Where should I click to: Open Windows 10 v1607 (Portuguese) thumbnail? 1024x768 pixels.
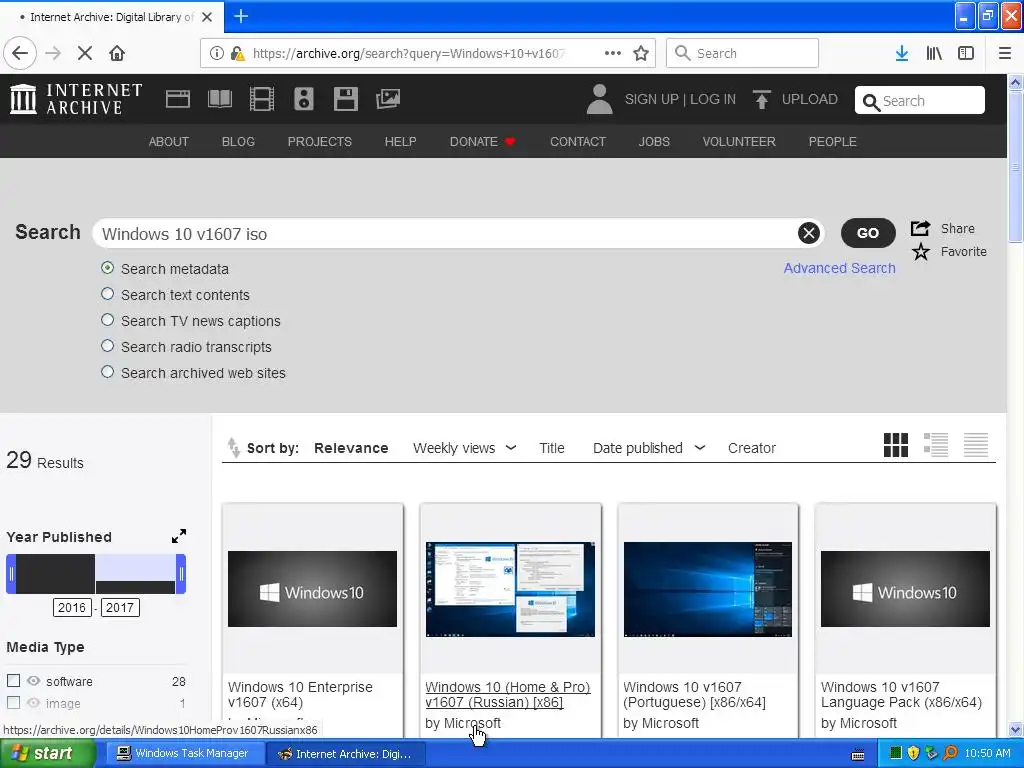click(x=708, y=589)
